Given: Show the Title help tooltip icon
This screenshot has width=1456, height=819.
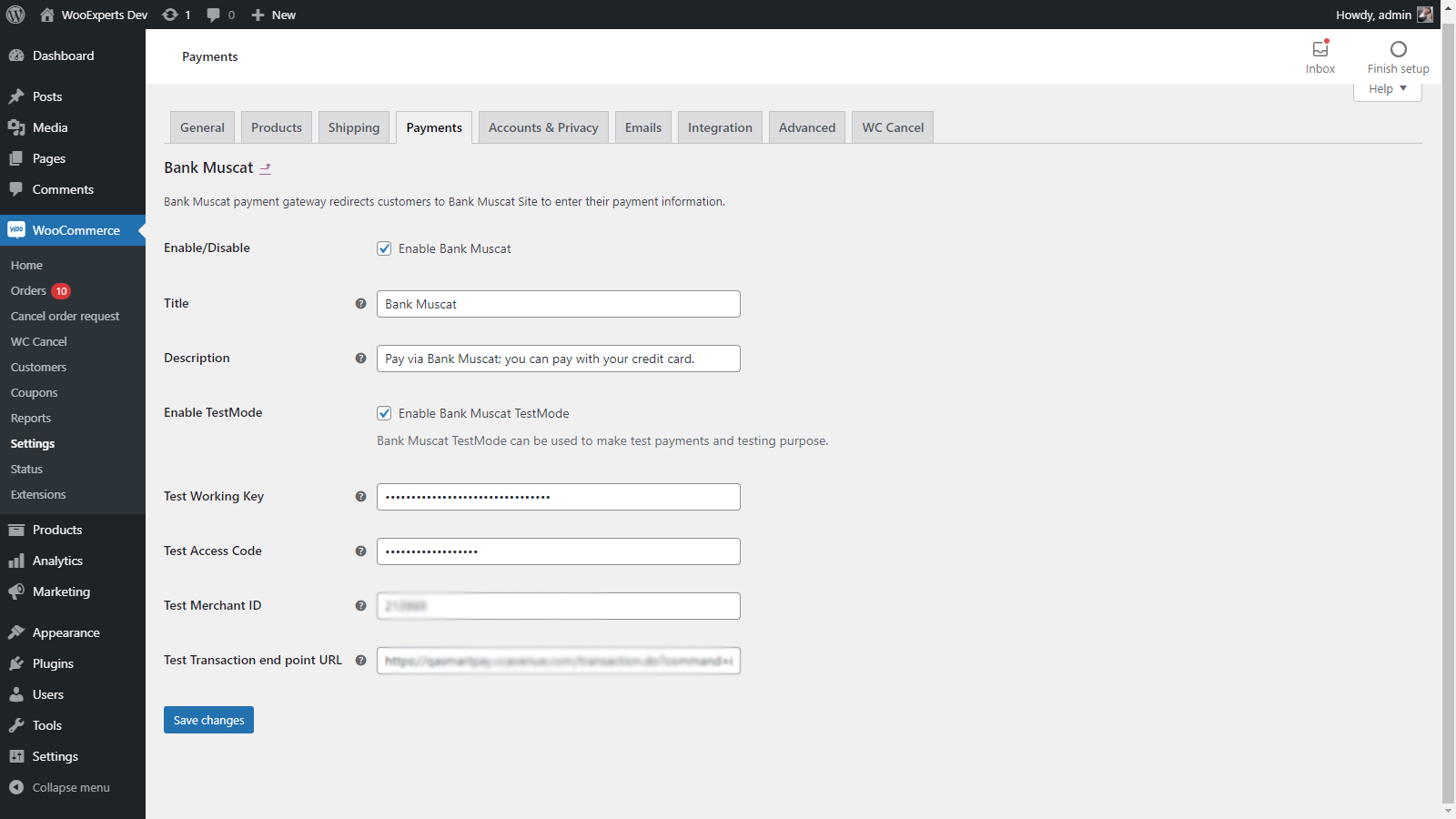Looking at the screenshot, I should 360,304.
